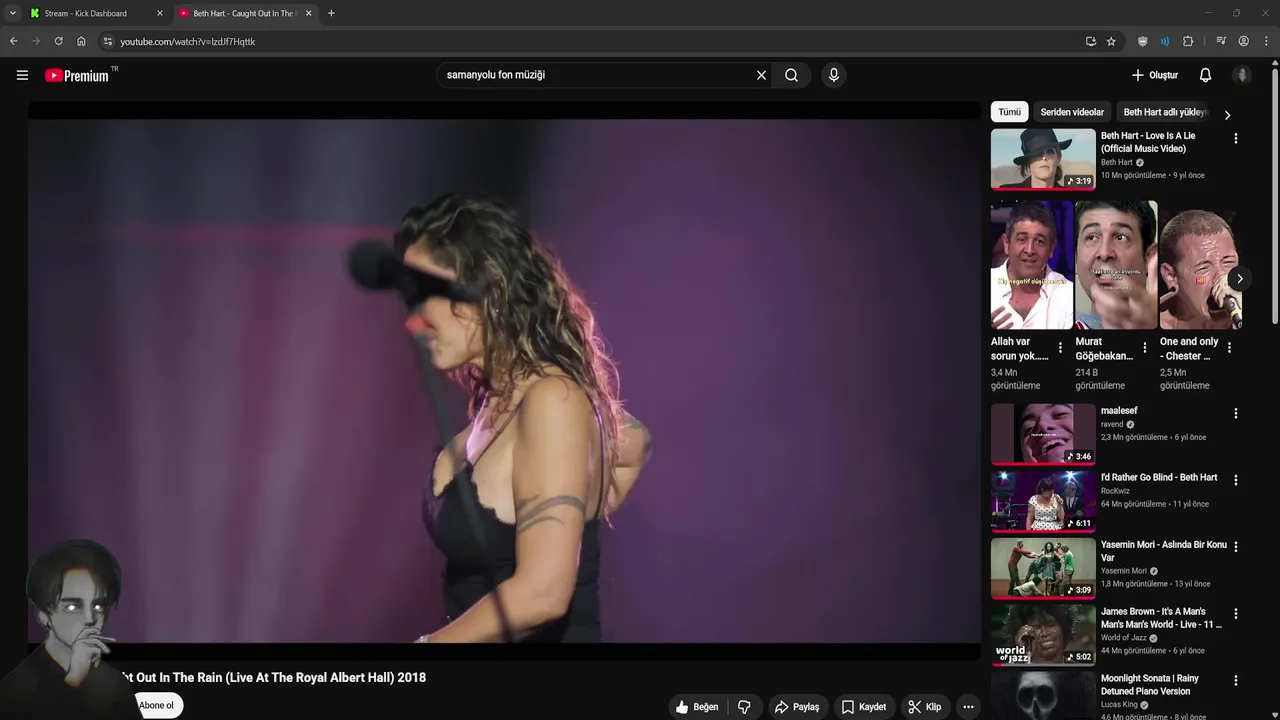Open the Allah var sorun yok short
The image size is (1280, 720).
point(1031,265)
